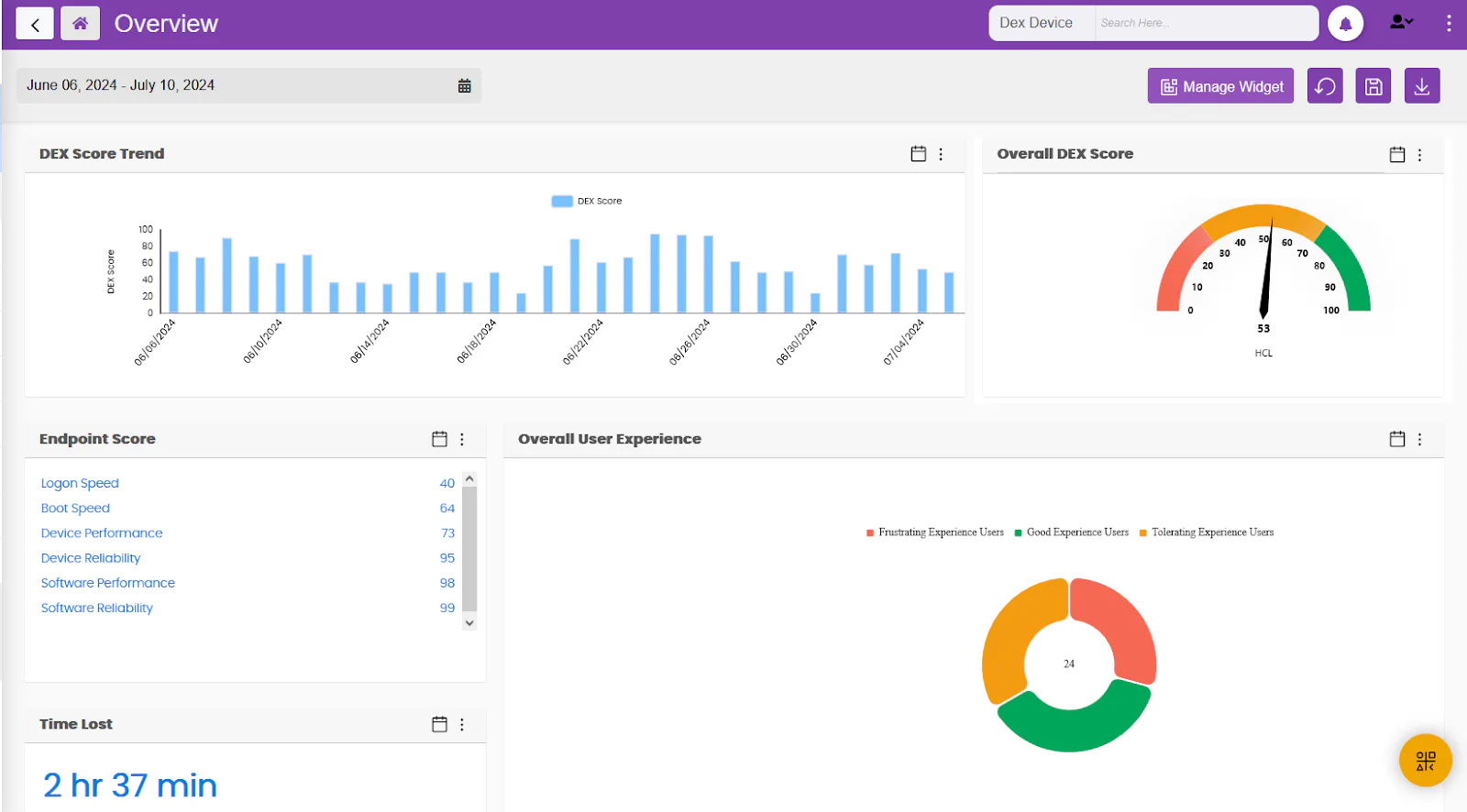The height and width of the screenshot is (812, 1467).
Task: Open DEX Score Trend widget options menu
Action: pos(941,154)
